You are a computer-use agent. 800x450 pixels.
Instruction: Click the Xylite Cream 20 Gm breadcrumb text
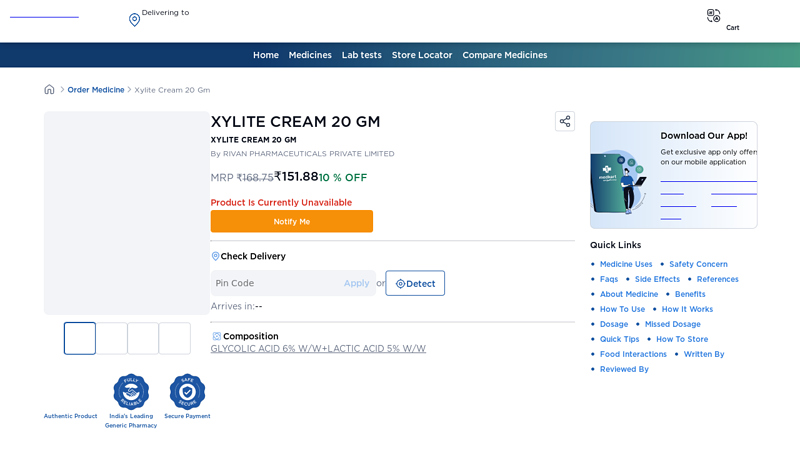tap(172, 90)
